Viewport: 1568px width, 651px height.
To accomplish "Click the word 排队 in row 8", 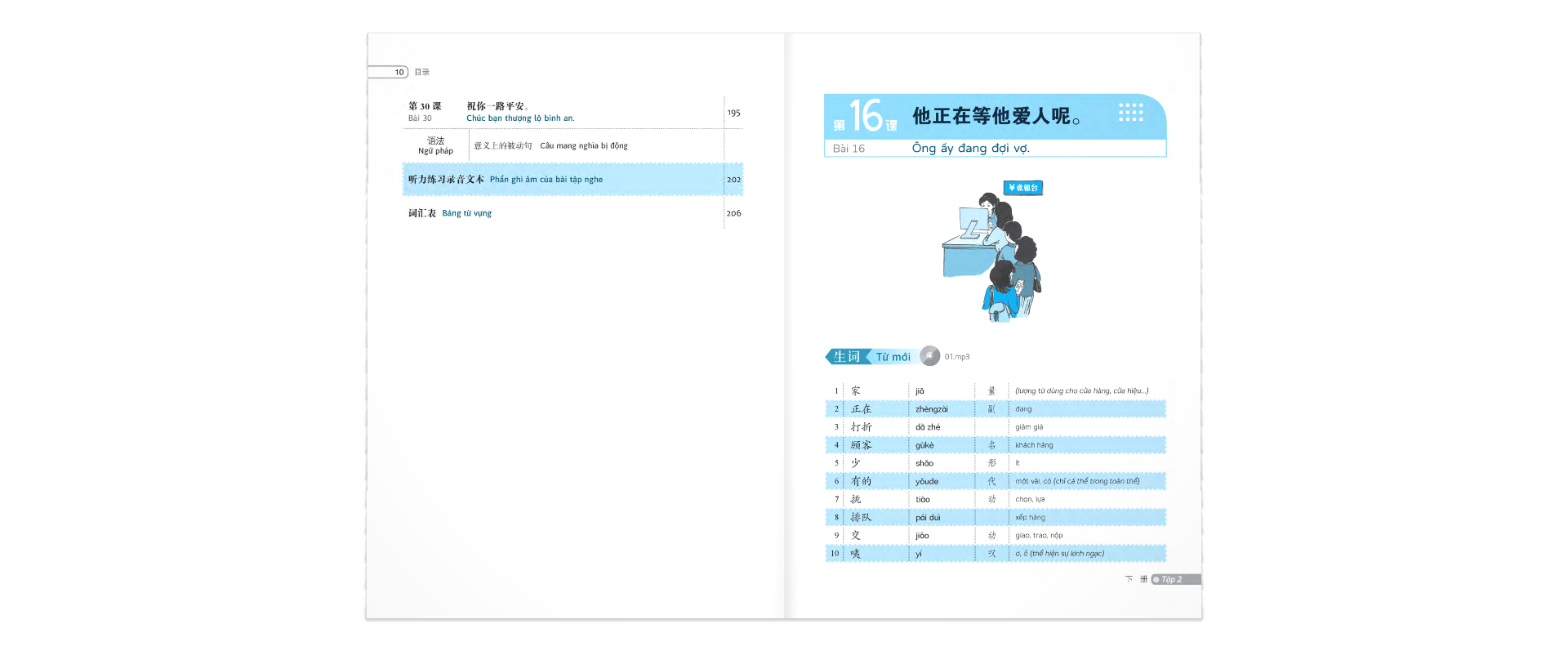I will pyautogui.click(x=862, y=517).
